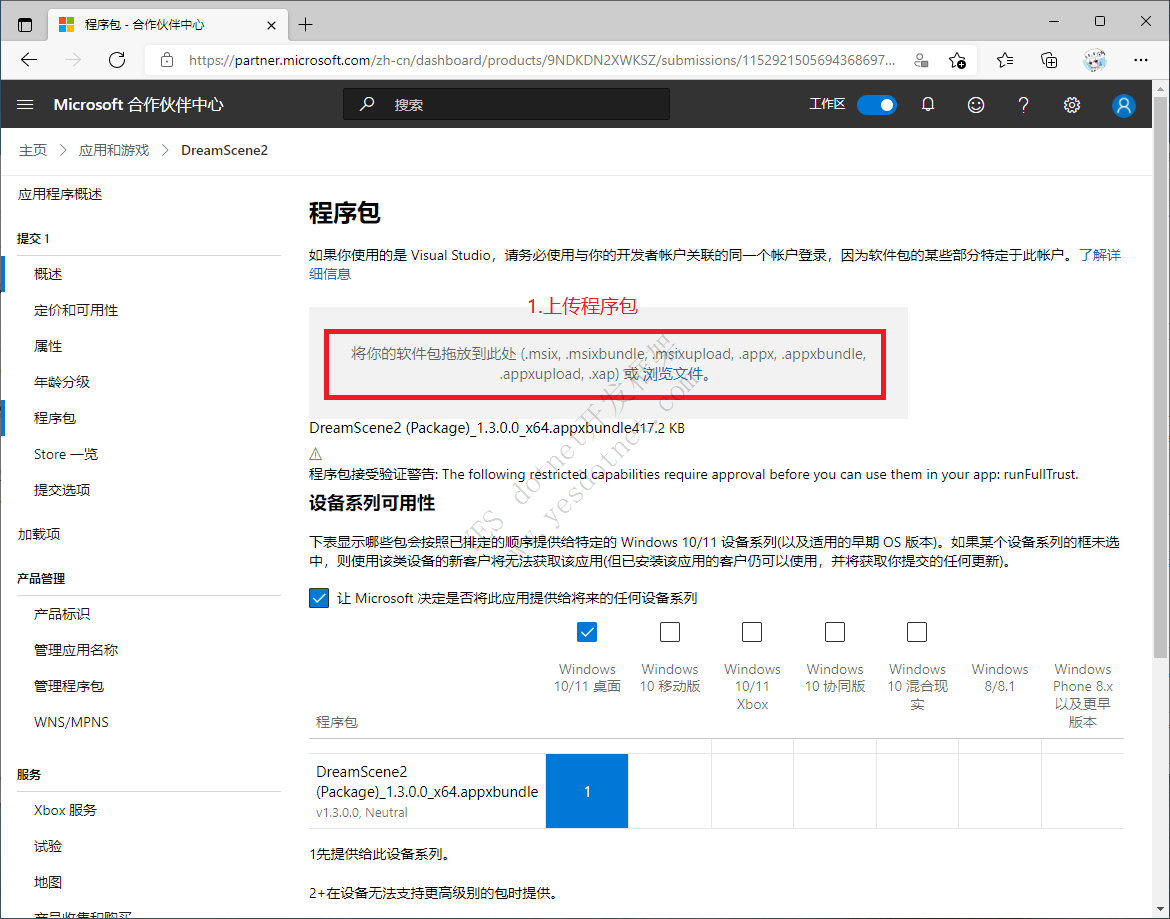This screenshot has height=919, width=1170.
Task: Open a new browser tab
Action: (305, 25)
